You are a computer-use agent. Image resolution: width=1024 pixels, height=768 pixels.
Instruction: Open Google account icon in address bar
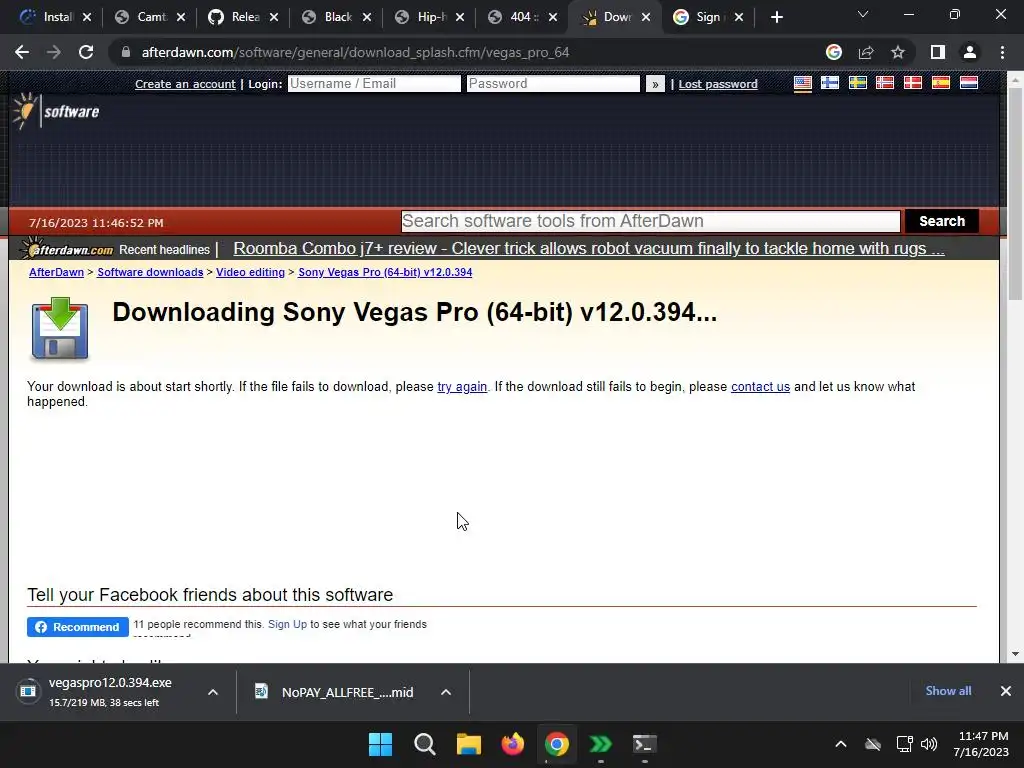[833, 52]
